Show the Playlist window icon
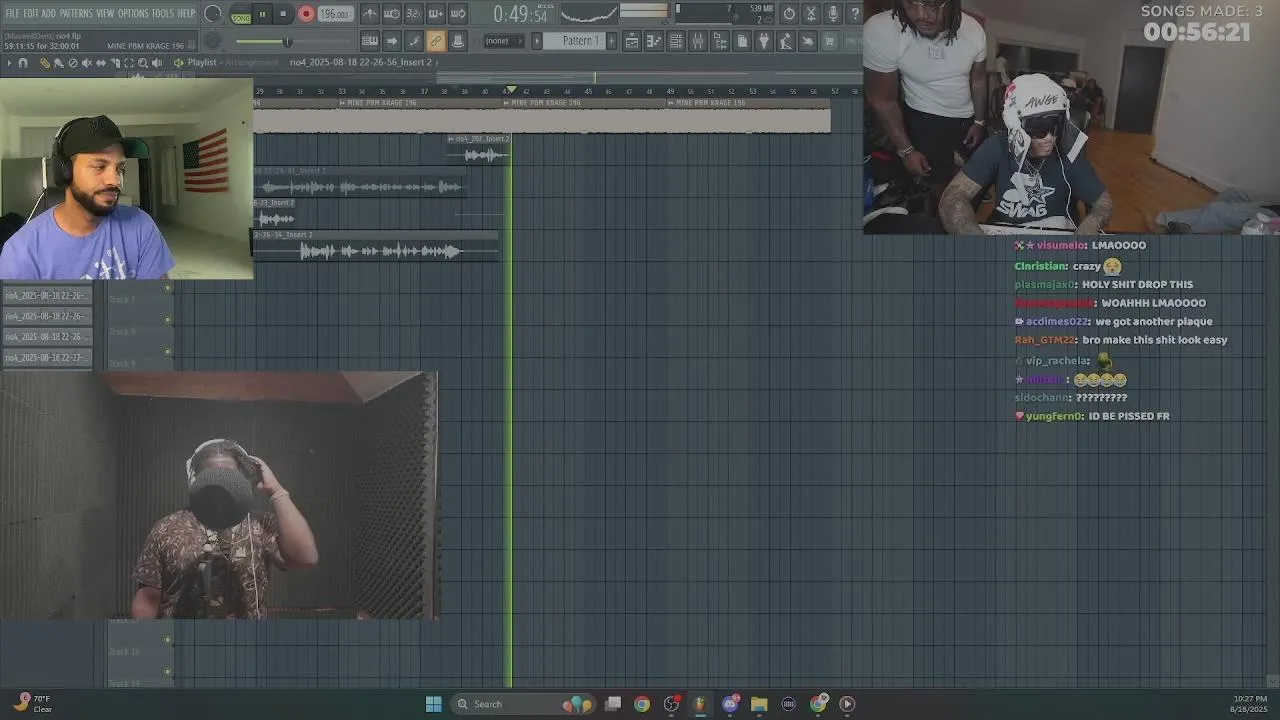The width and height of the screenshot is (1280, 720). [x=632, y=41]
